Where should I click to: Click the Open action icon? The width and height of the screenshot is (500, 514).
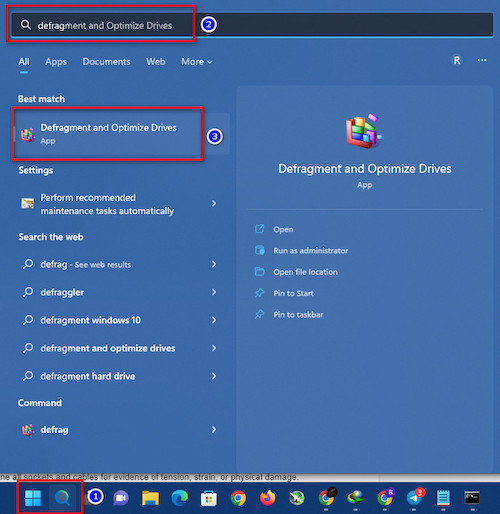pyautogui.click(x=259, y=229)
